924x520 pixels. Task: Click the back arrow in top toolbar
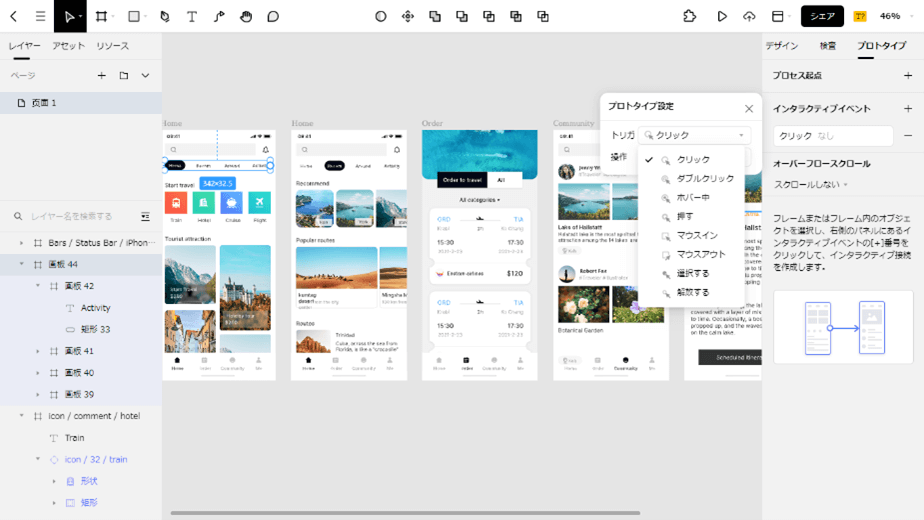14,17
